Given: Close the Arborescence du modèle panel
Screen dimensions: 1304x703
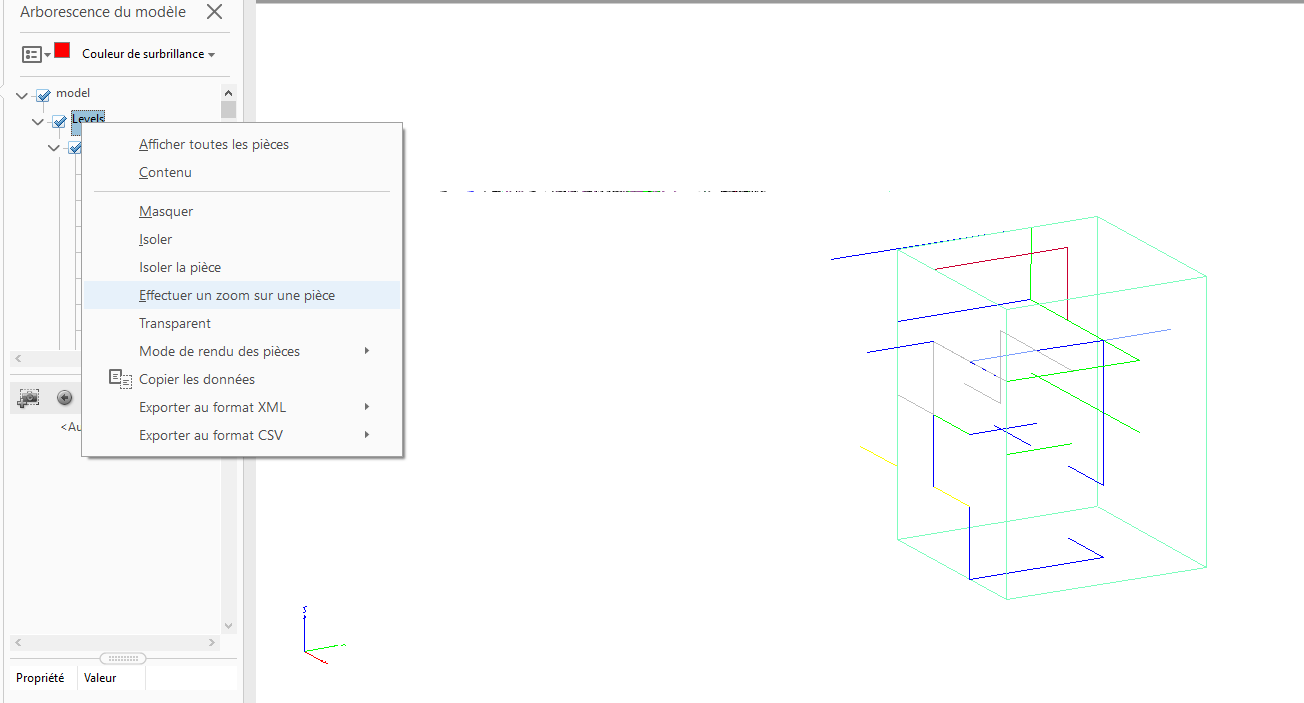Looking at the screenshot, I should click(214, 12).
